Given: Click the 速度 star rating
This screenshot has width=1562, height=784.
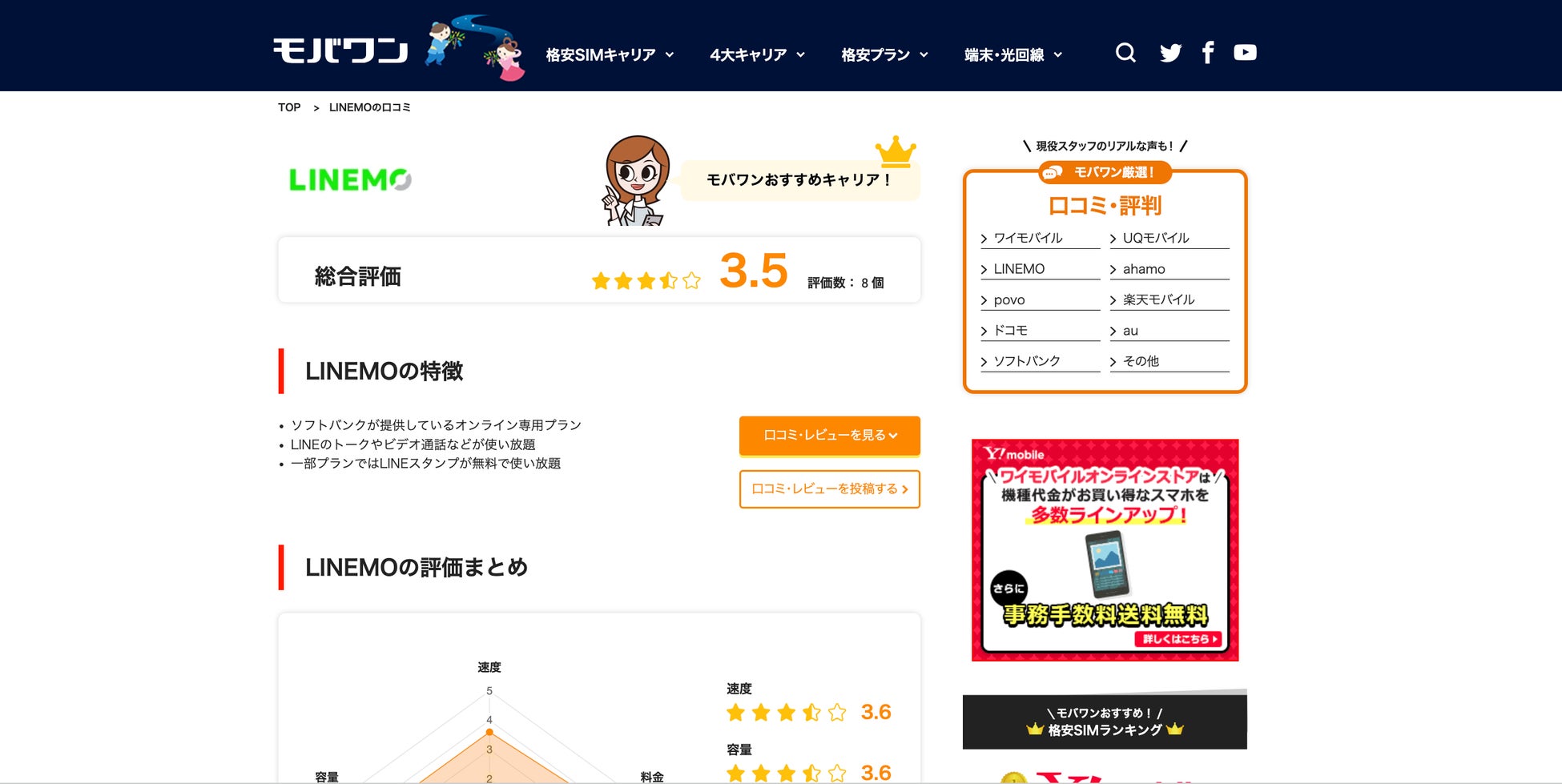Looking at the screenshot, I should (x=786, y=712).
